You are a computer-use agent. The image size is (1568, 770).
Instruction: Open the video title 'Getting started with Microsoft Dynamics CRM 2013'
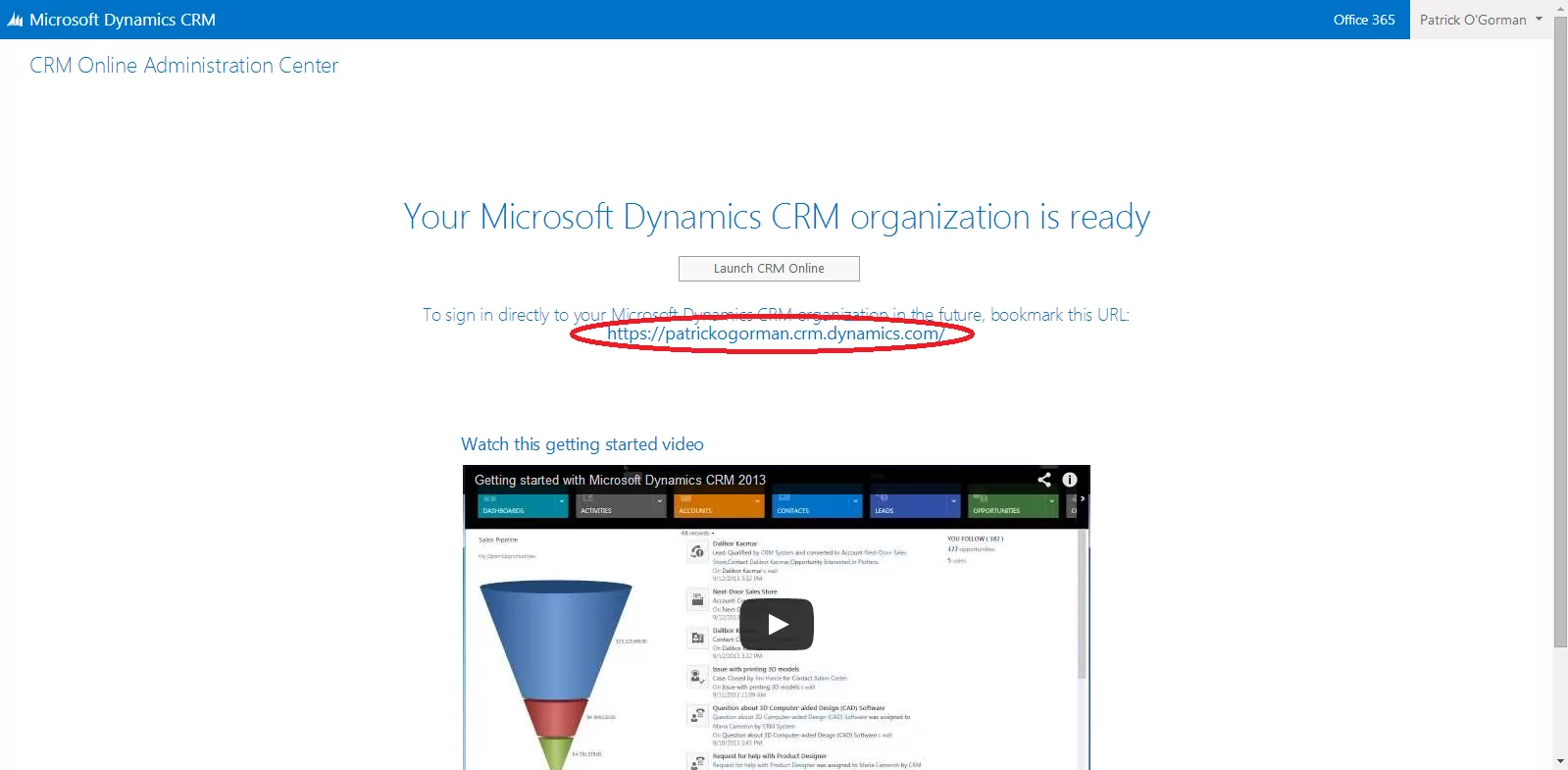coord(620,480)
